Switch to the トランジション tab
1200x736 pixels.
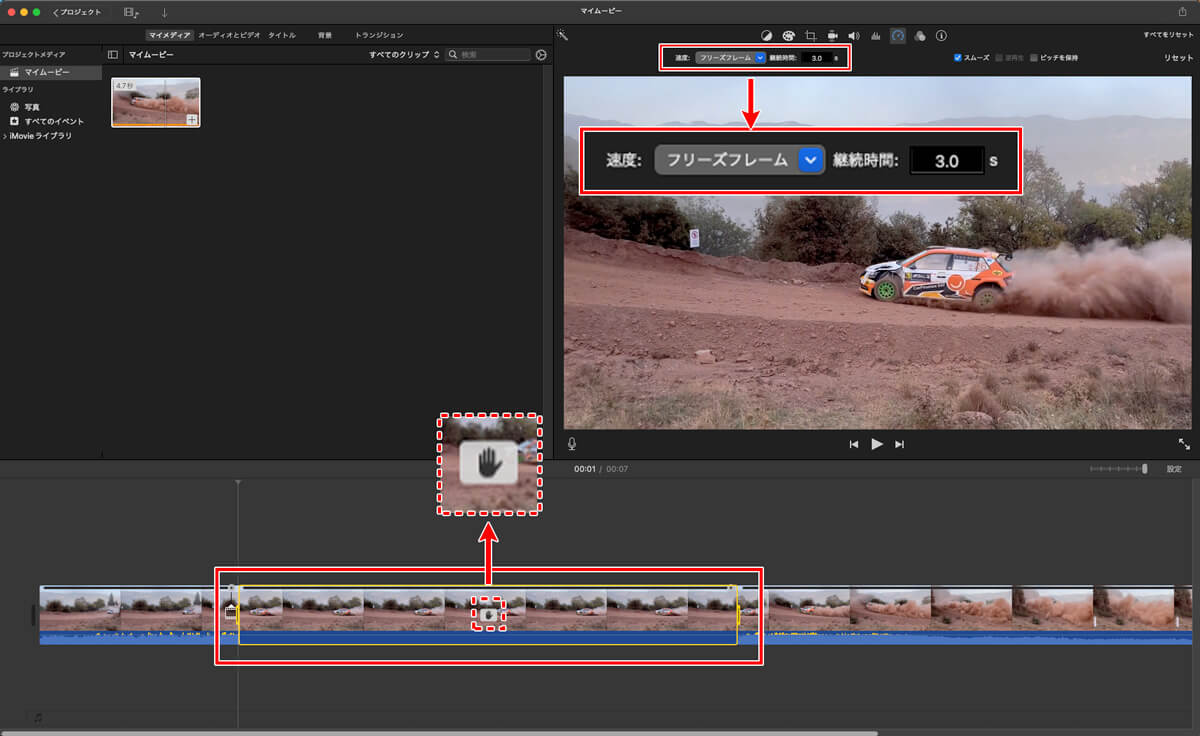coord(379,35)
